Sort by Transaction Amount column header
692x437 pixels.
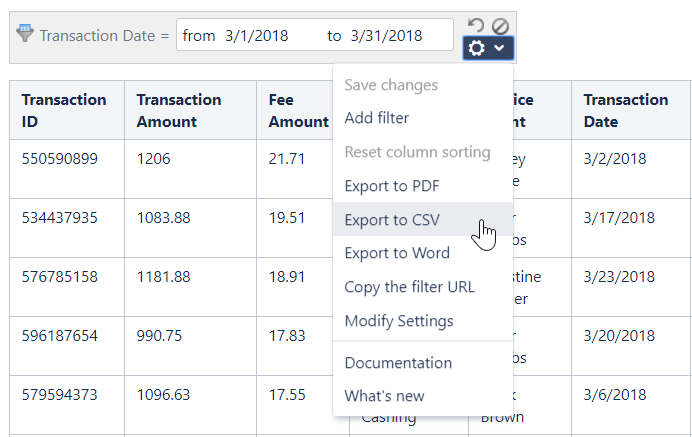179,110
